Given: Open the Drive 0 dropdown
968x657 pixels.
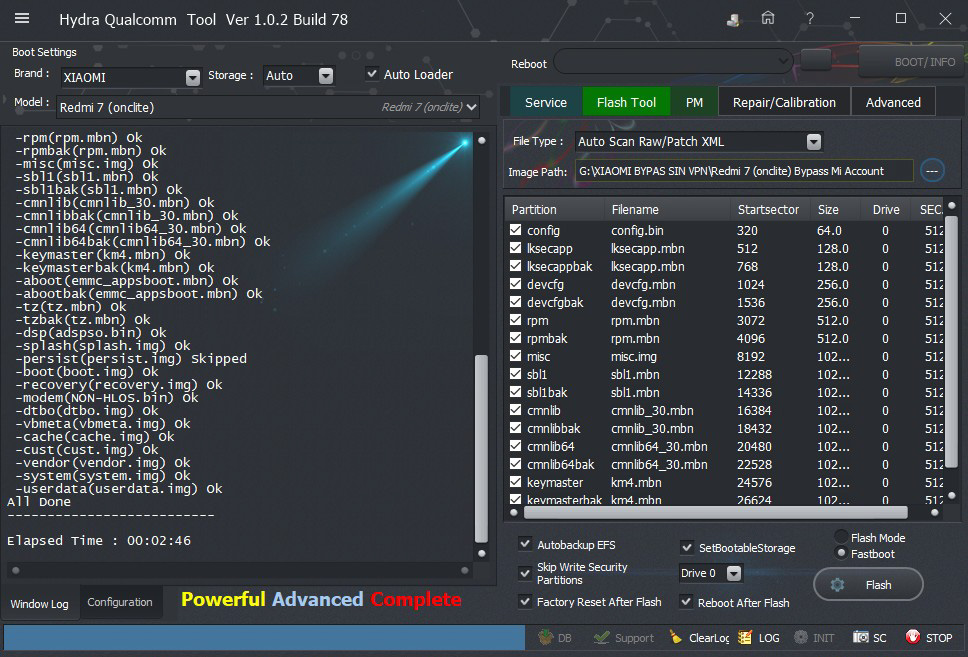Looking at the screenshot, I should tap(733, 573).
